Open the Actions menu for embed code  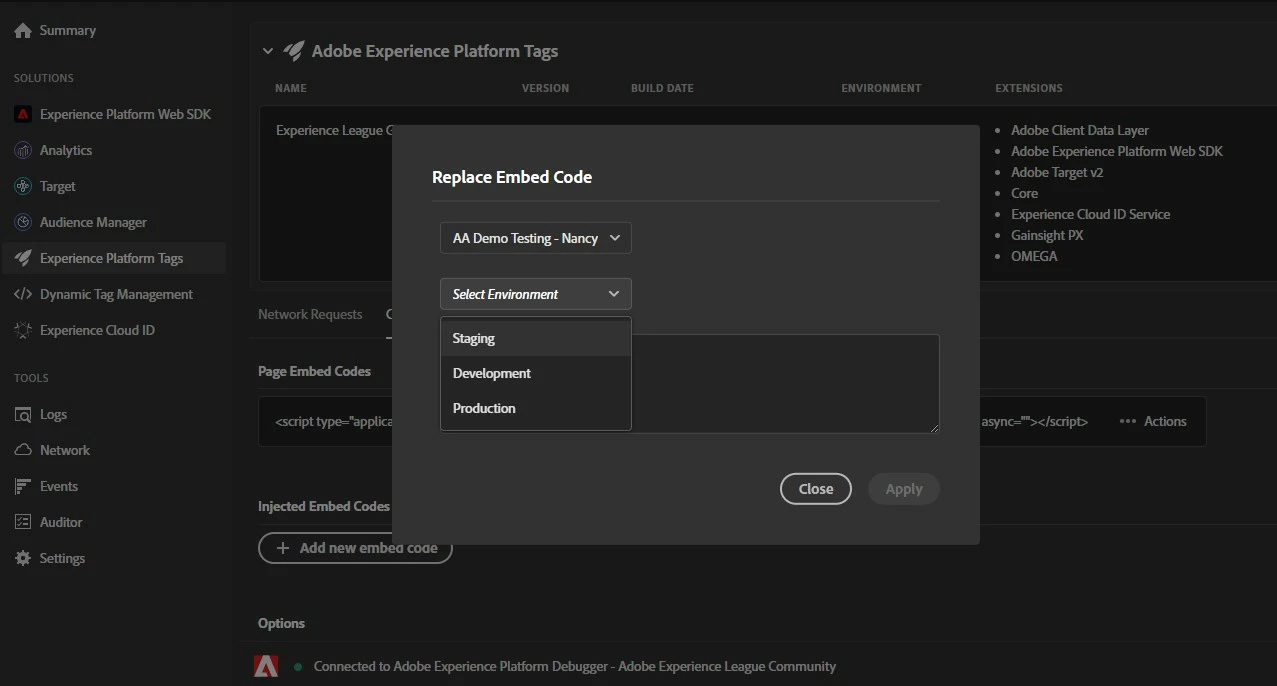(x=1153, y=421)
